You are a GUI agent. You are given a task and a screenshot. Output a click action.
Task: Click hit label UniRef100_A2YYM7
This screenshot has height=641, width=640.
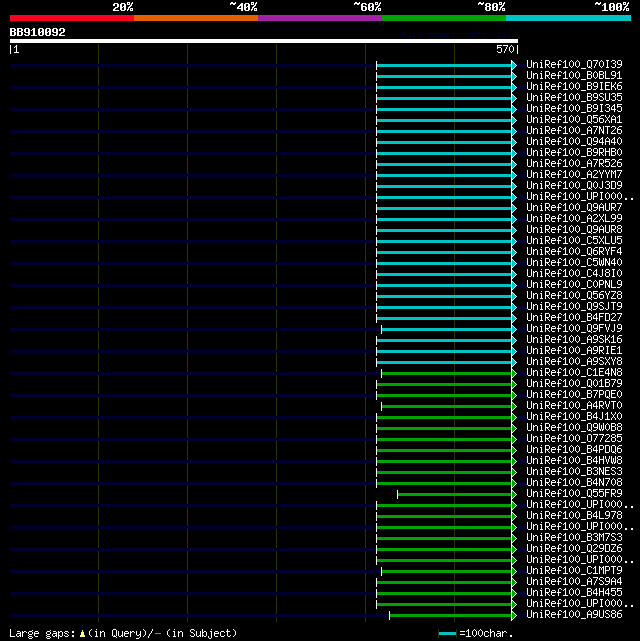(574, 174)
